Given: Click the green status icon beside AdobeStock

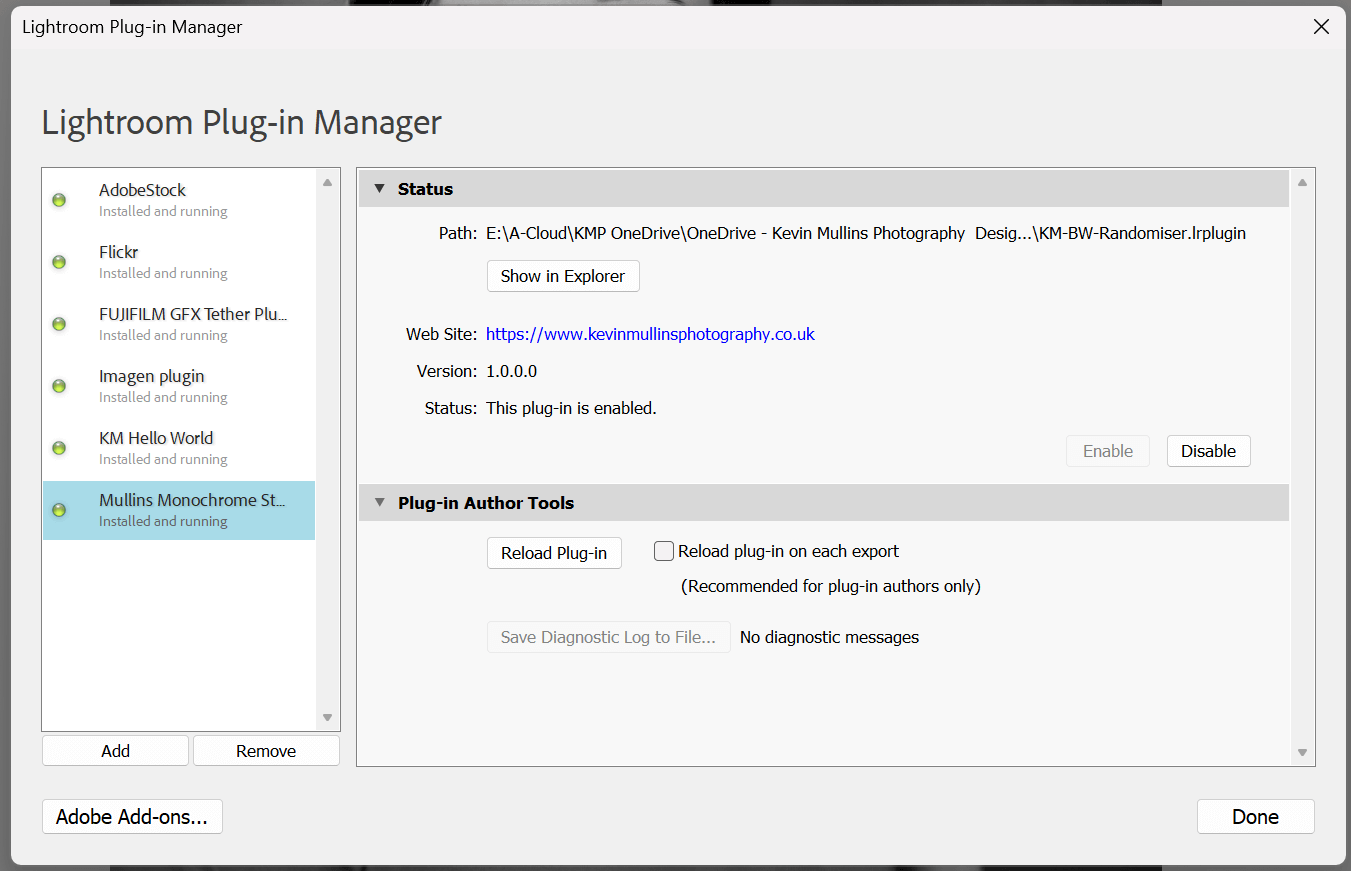Looking at the screenshot, I should click(59, 199).
